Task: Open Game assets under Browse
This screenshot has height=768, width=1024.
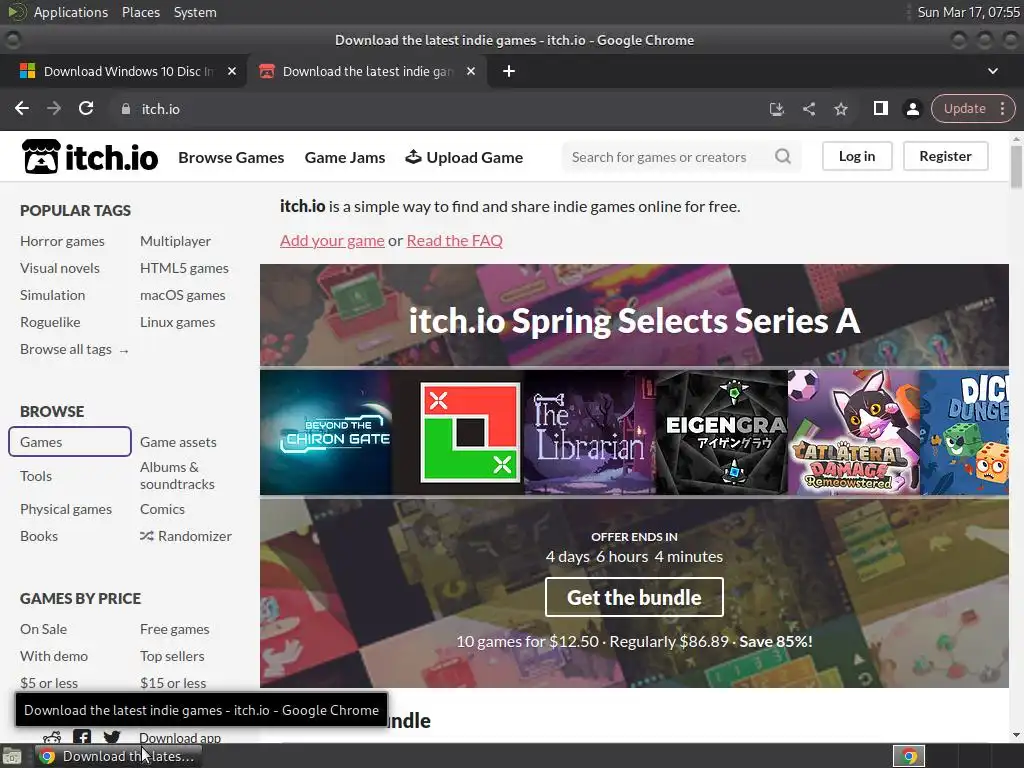Action: 178,442
